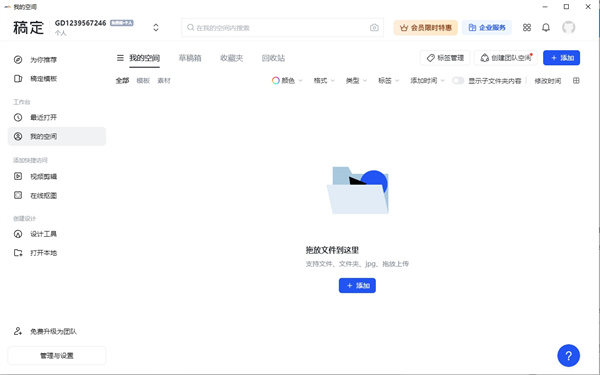Switch to 回收站 tab
The width and height of the screenshot is (600, 375).
pyautogui.click(x=273, y=58)
